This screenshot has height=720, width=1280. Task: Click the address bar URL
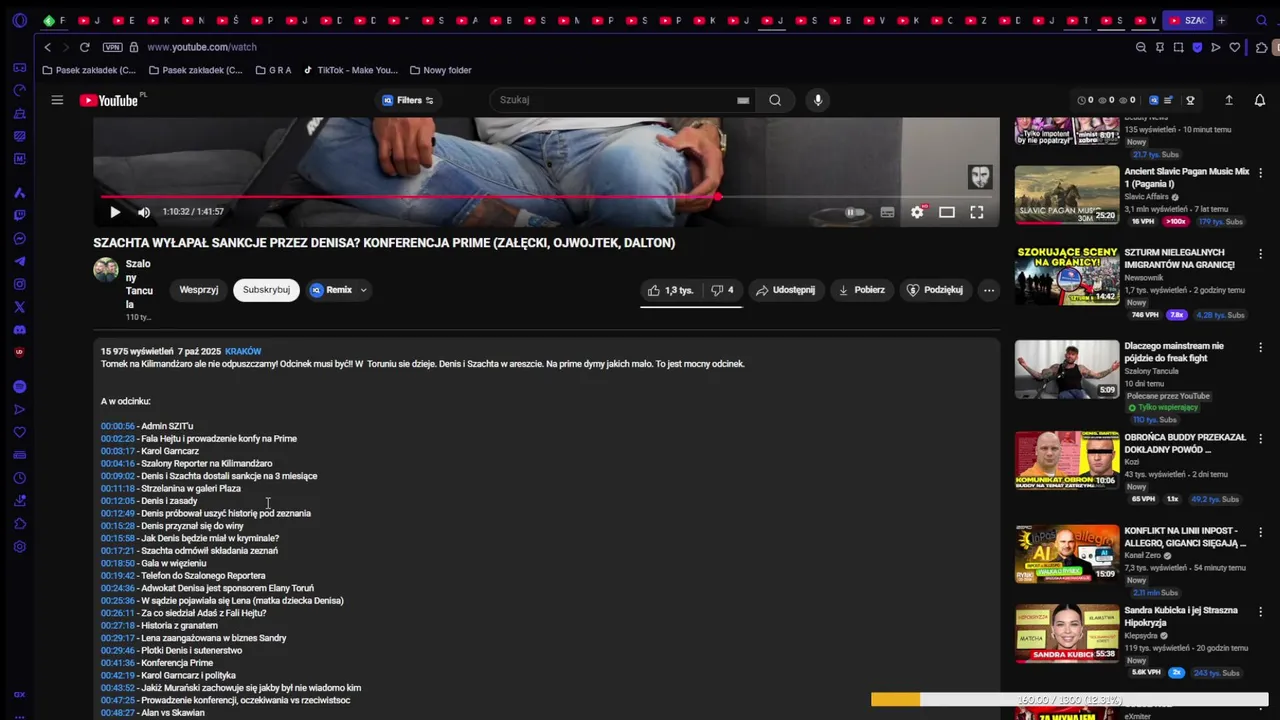coord(202,47)
